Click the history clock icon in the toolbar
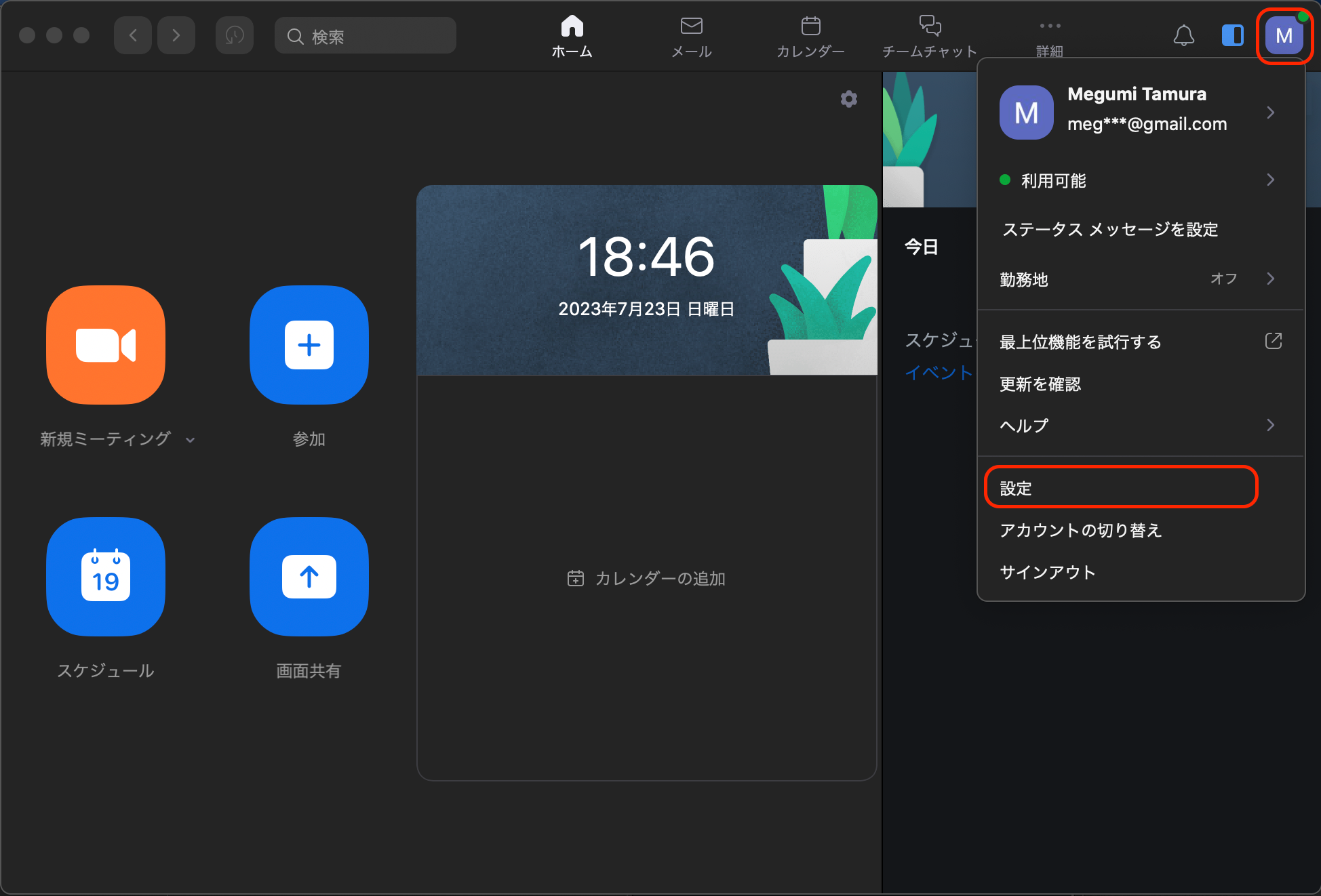Viewport: 1321px width, 896px height. point(234,35)
